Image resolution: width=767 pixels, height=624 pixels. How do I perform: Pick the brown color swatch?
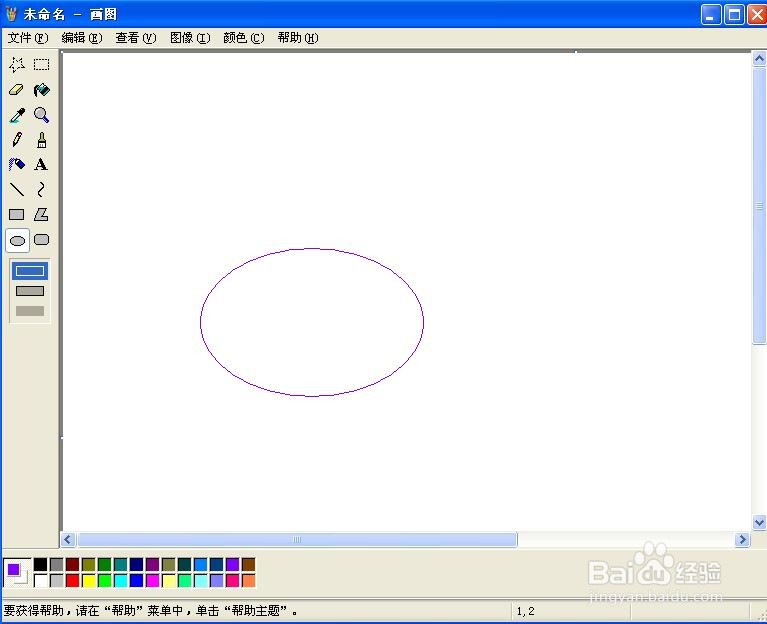tap(248, 564)
